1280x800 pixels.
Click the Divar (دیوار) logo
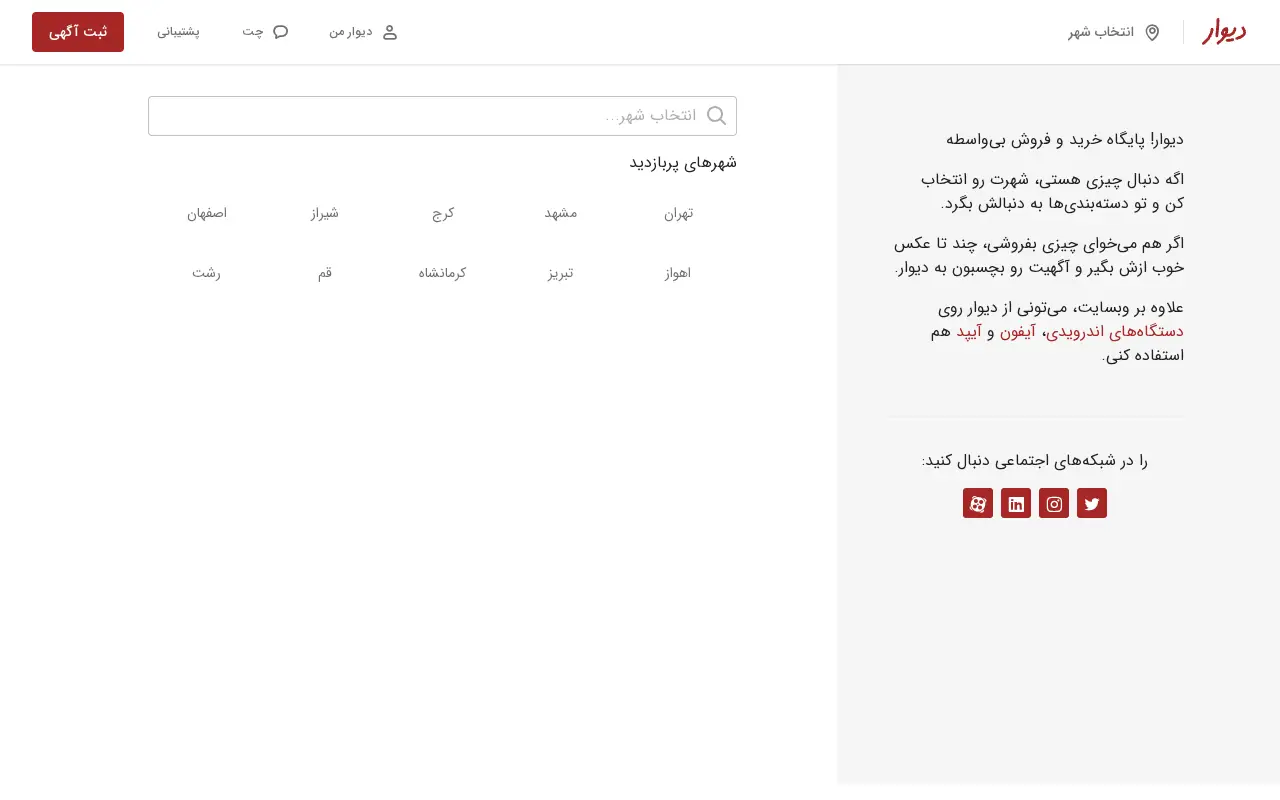[x=1224, y=32]
